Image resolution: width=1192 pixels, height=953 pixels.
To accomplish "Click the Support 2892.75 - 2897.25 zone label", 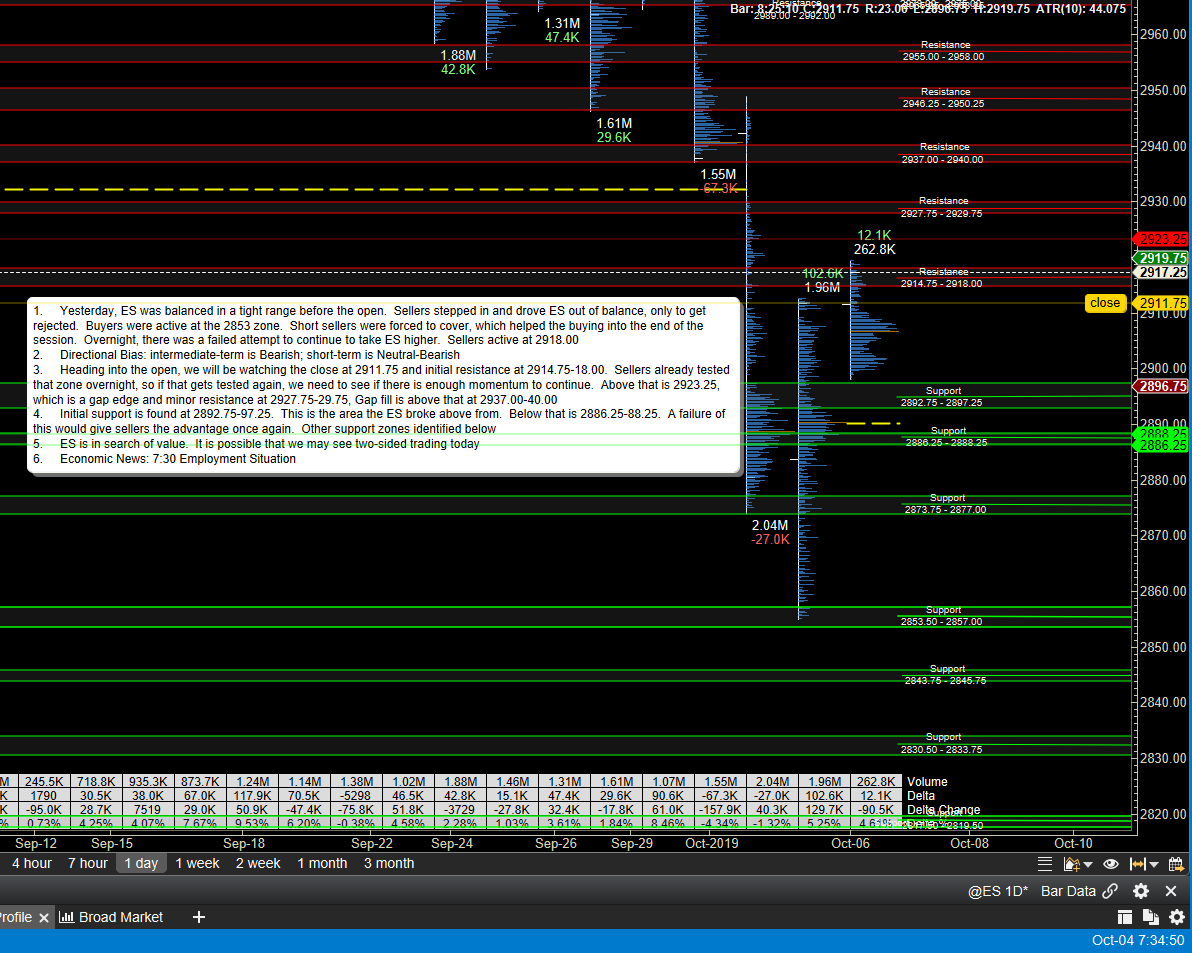I will coord(942,397).
